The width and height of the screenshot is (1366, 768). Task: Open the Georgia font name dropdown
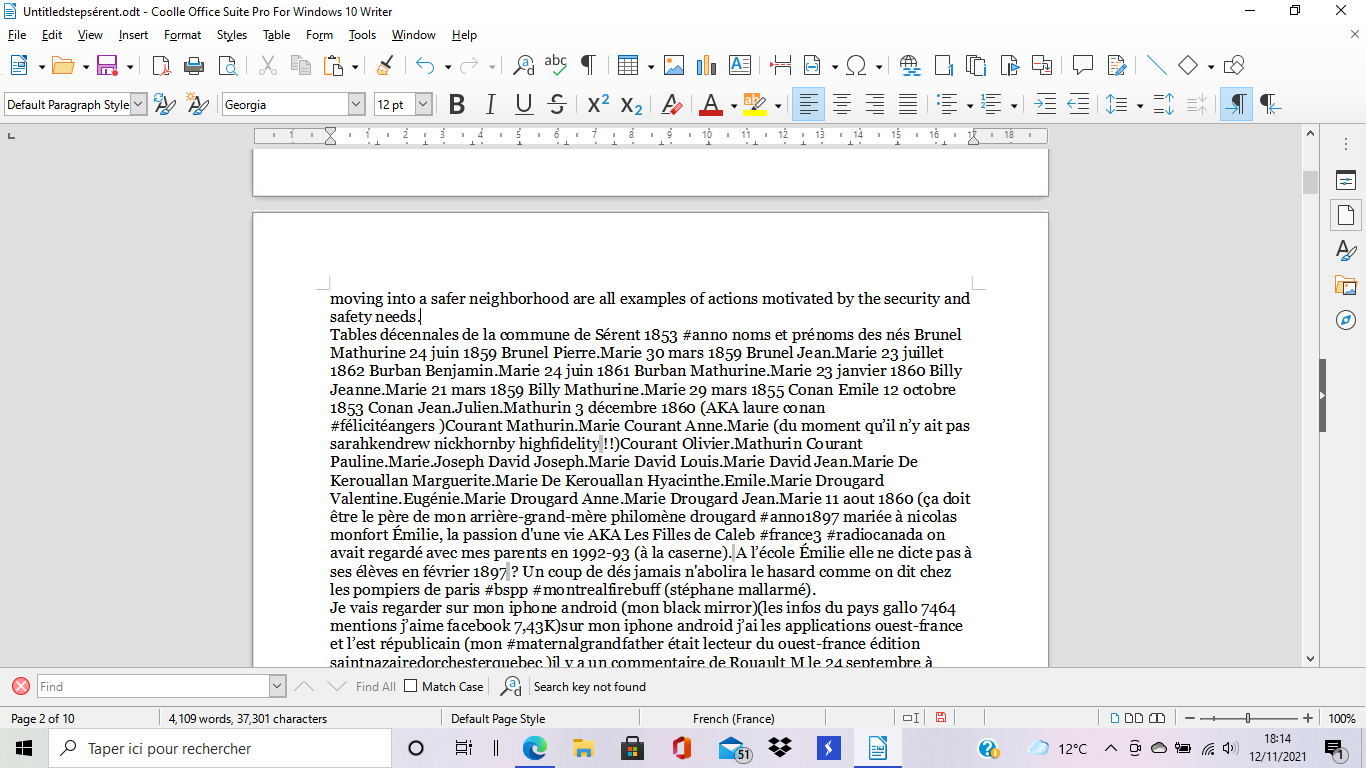[357, 104]
